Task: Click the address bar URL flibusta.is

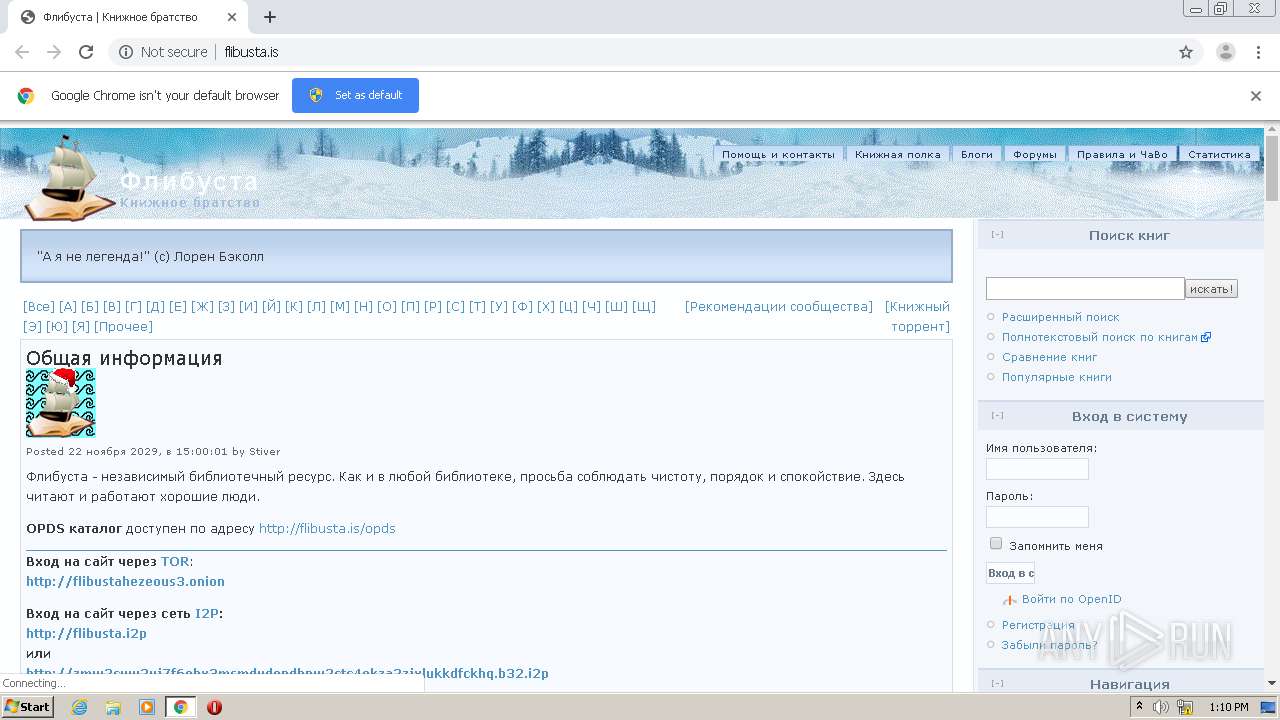Action: (251, 52)
